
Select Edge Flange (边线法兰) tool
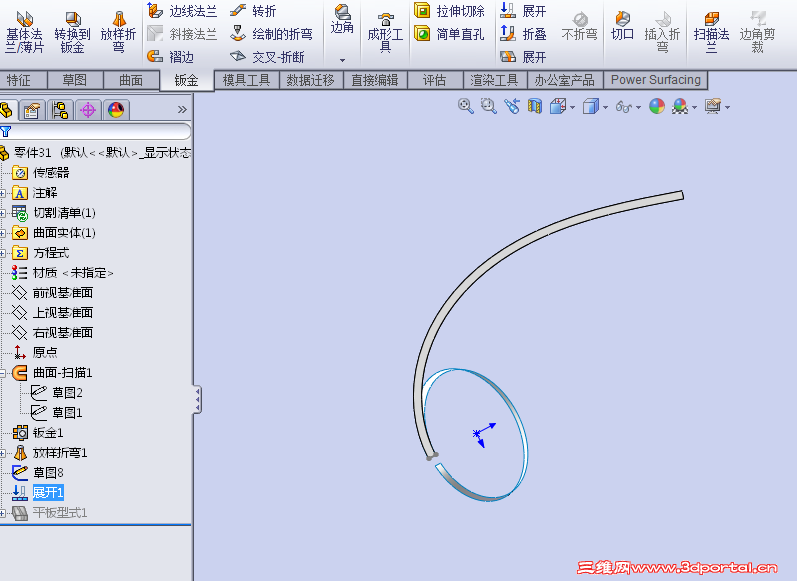pyautogui.click(x=181, y=11)
